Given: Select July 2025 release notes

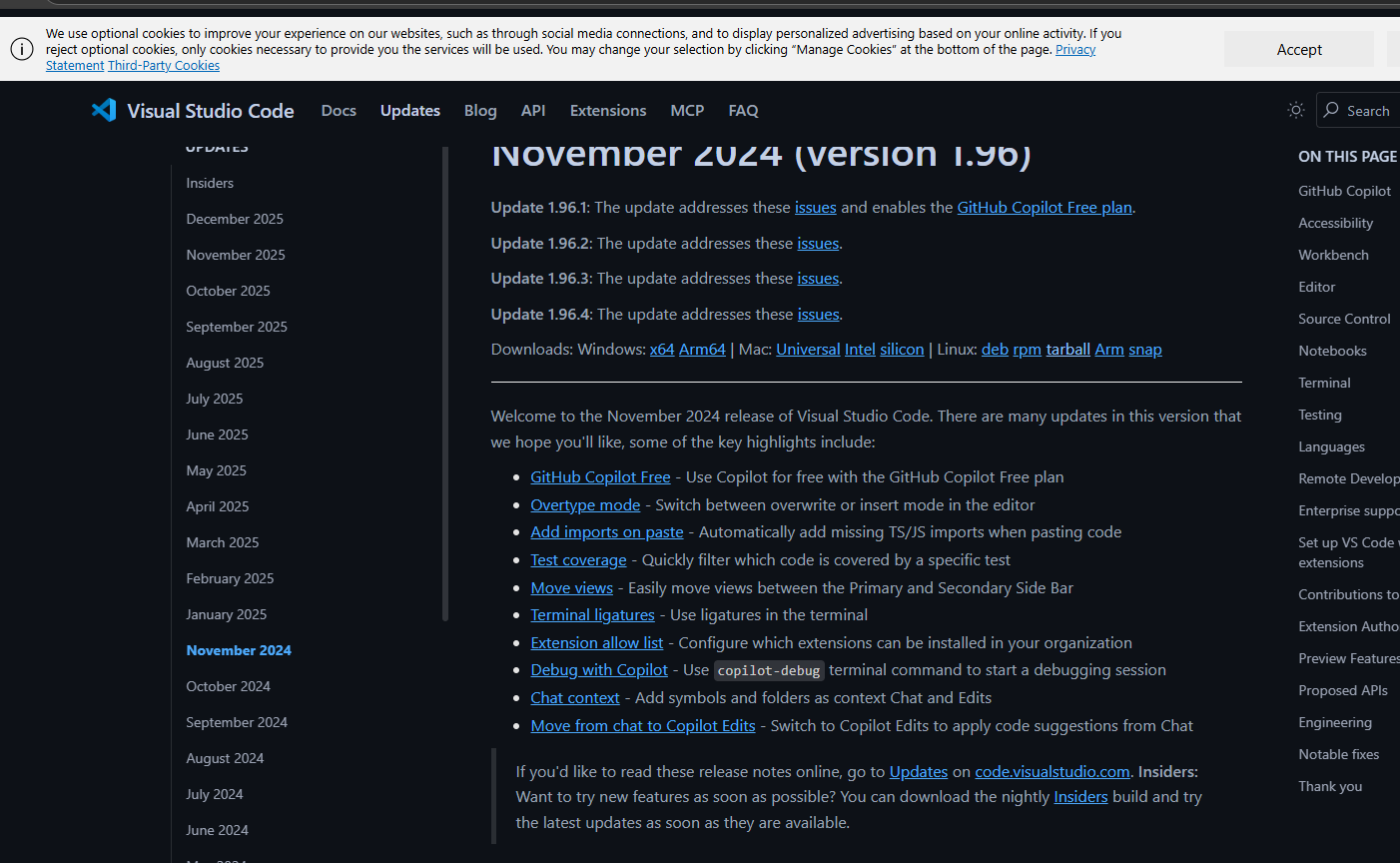Looking at the screenshot, I should [x=215, y=399].
